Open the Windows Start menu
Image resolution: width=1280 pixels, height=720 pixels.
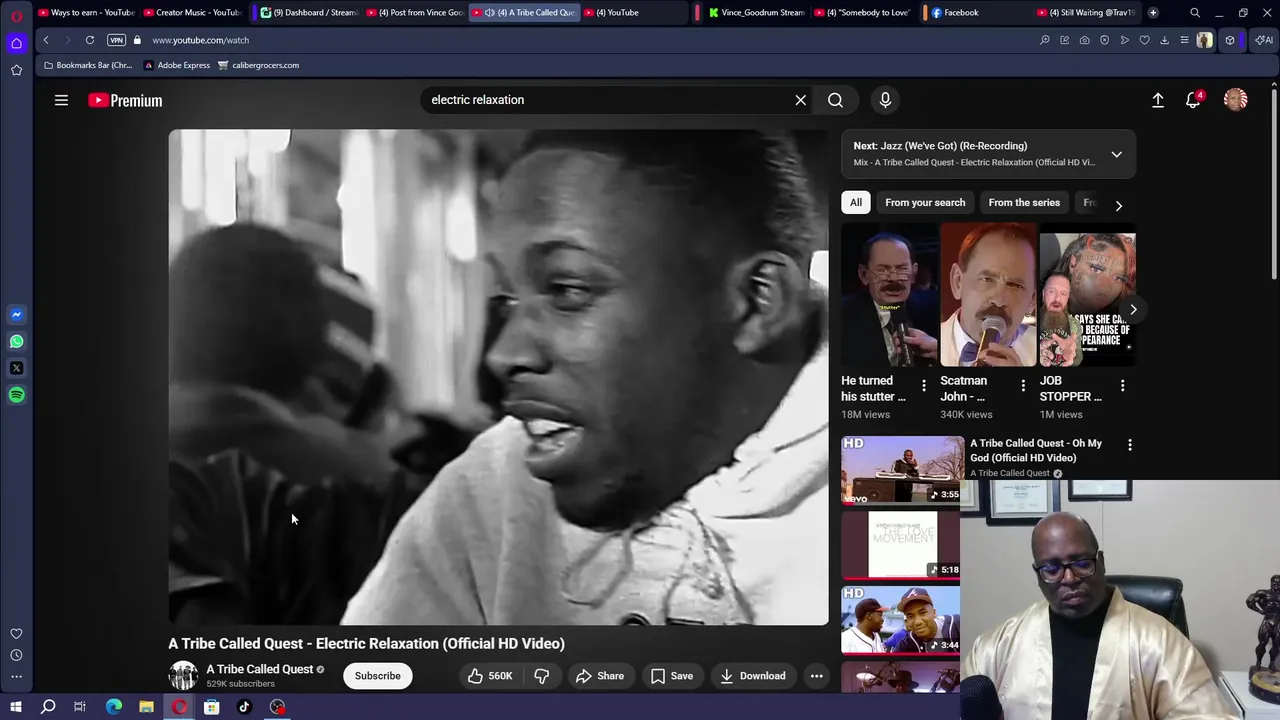click(16, 707)
